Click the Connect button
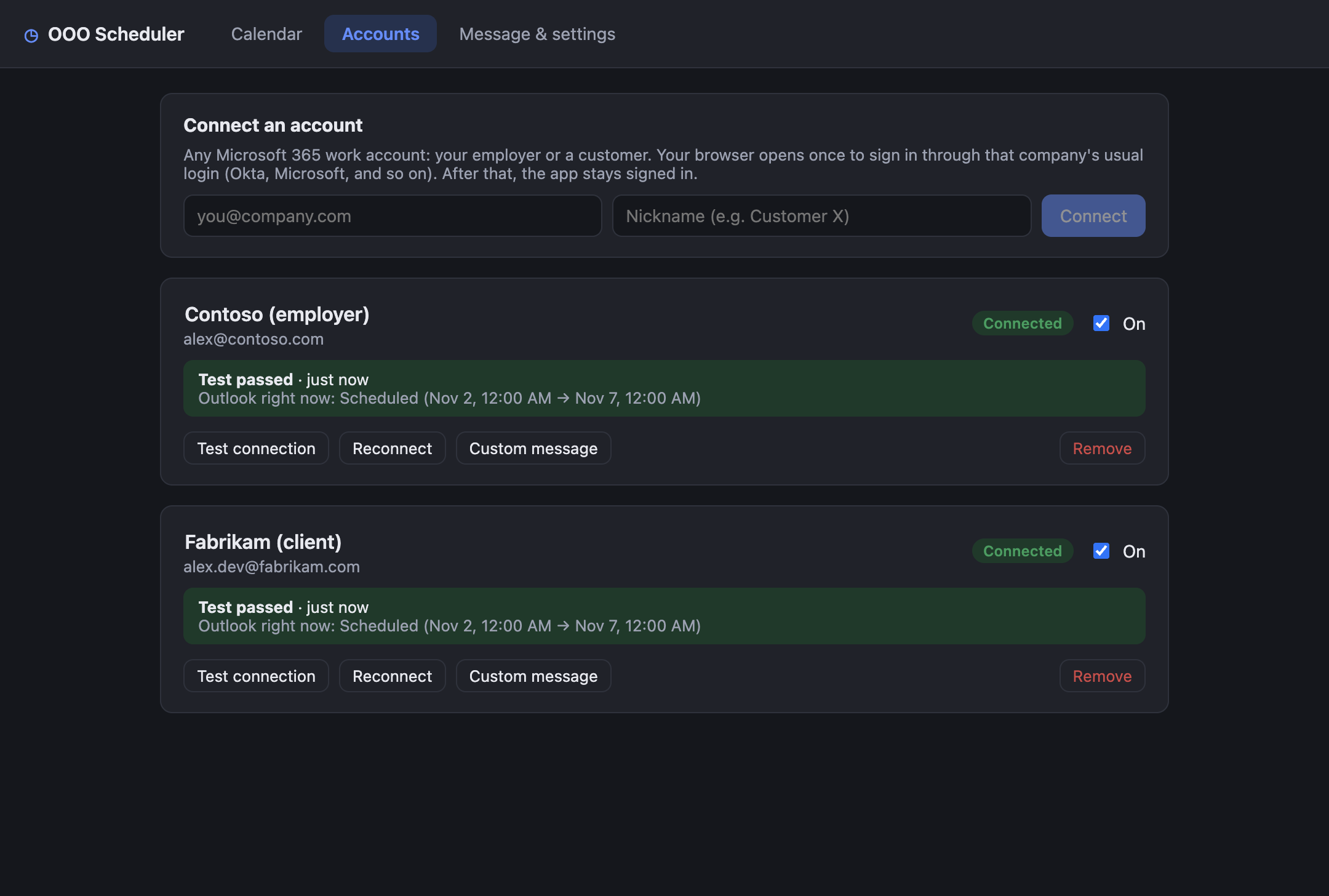Viewport: 1329px width, 896px height. [1093, 216]
